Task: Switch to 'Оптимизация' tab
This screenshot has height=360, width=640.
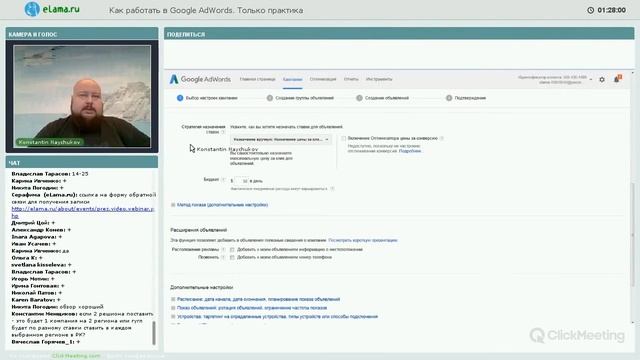Action: click(x=323, y=79)
